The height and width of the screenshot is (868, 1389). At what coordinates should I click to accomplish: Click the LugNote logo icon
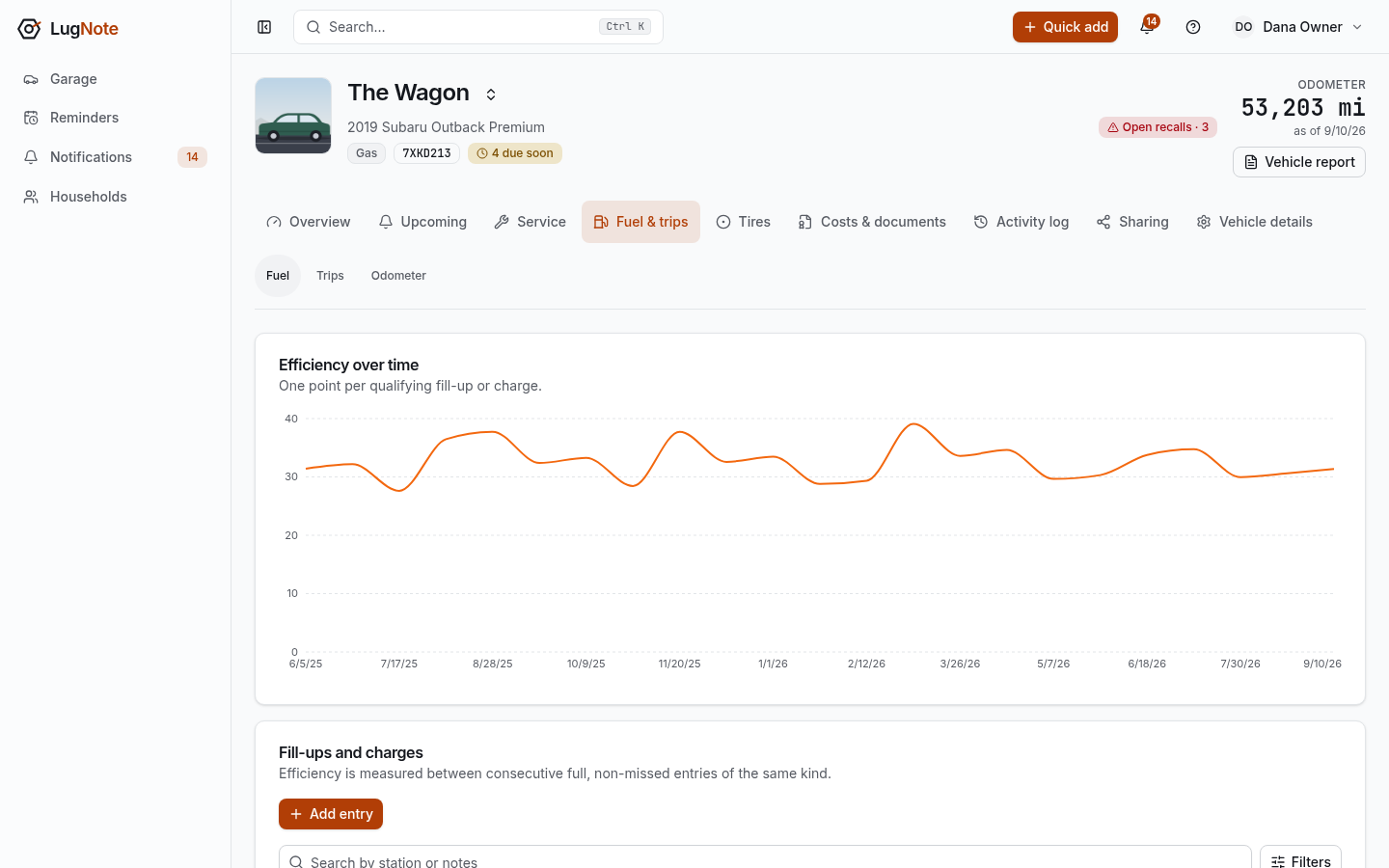pyautogui.click(x=30, y=29)
